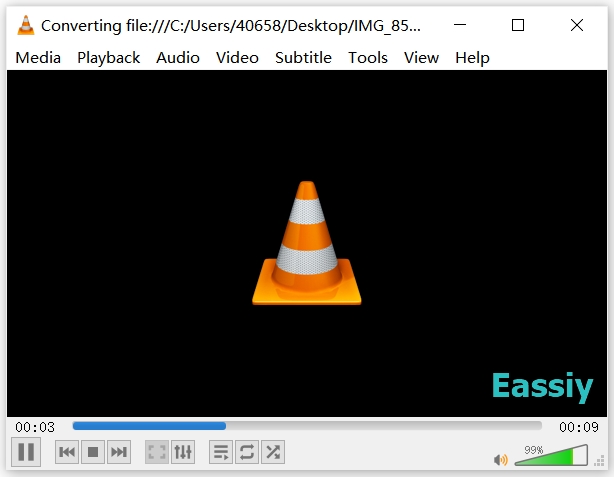Toggle fullscreen video mode

click(157, 452)
